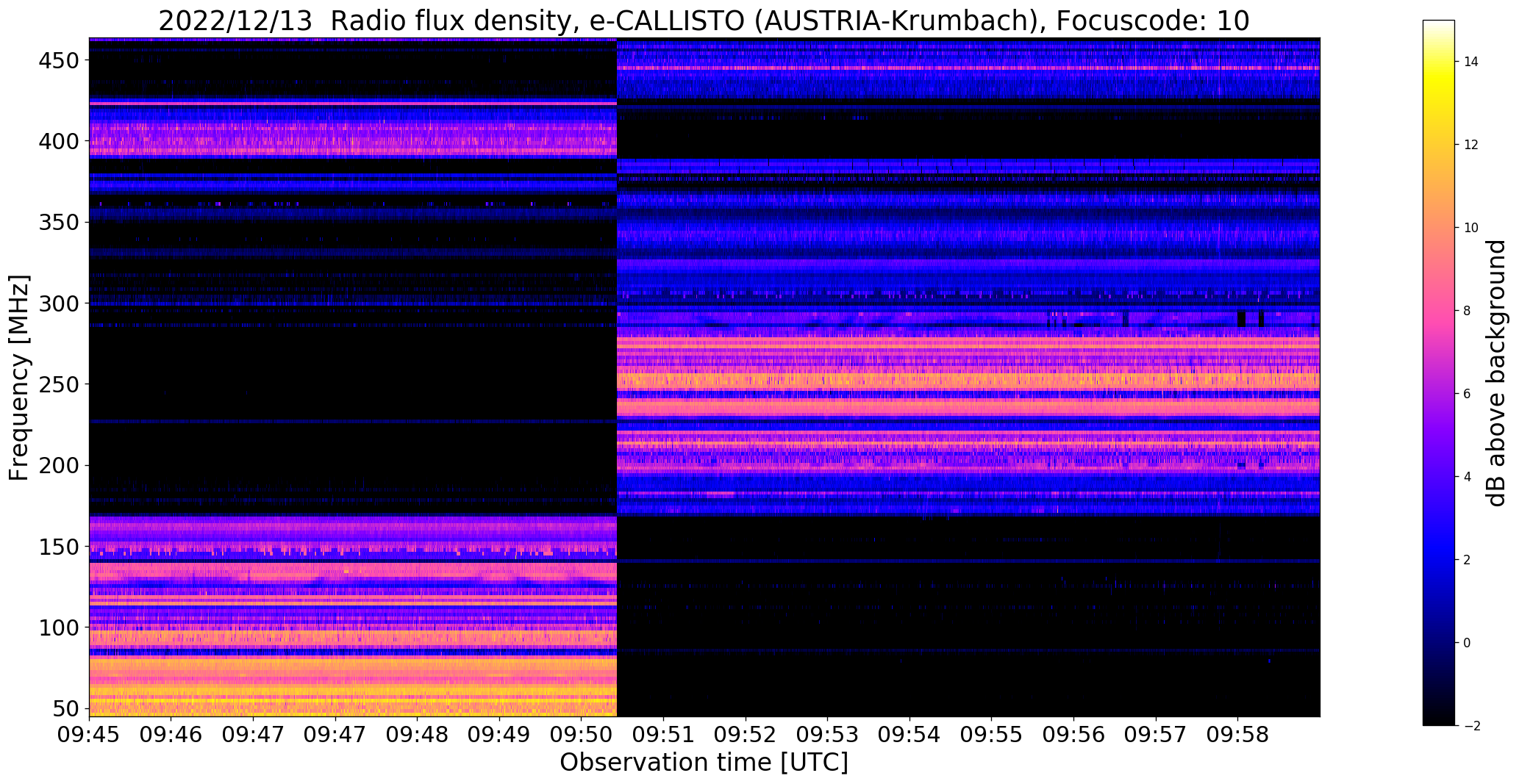Click the 10 colorbar tick label
1519x784 pixels.
click(1470, 228)
